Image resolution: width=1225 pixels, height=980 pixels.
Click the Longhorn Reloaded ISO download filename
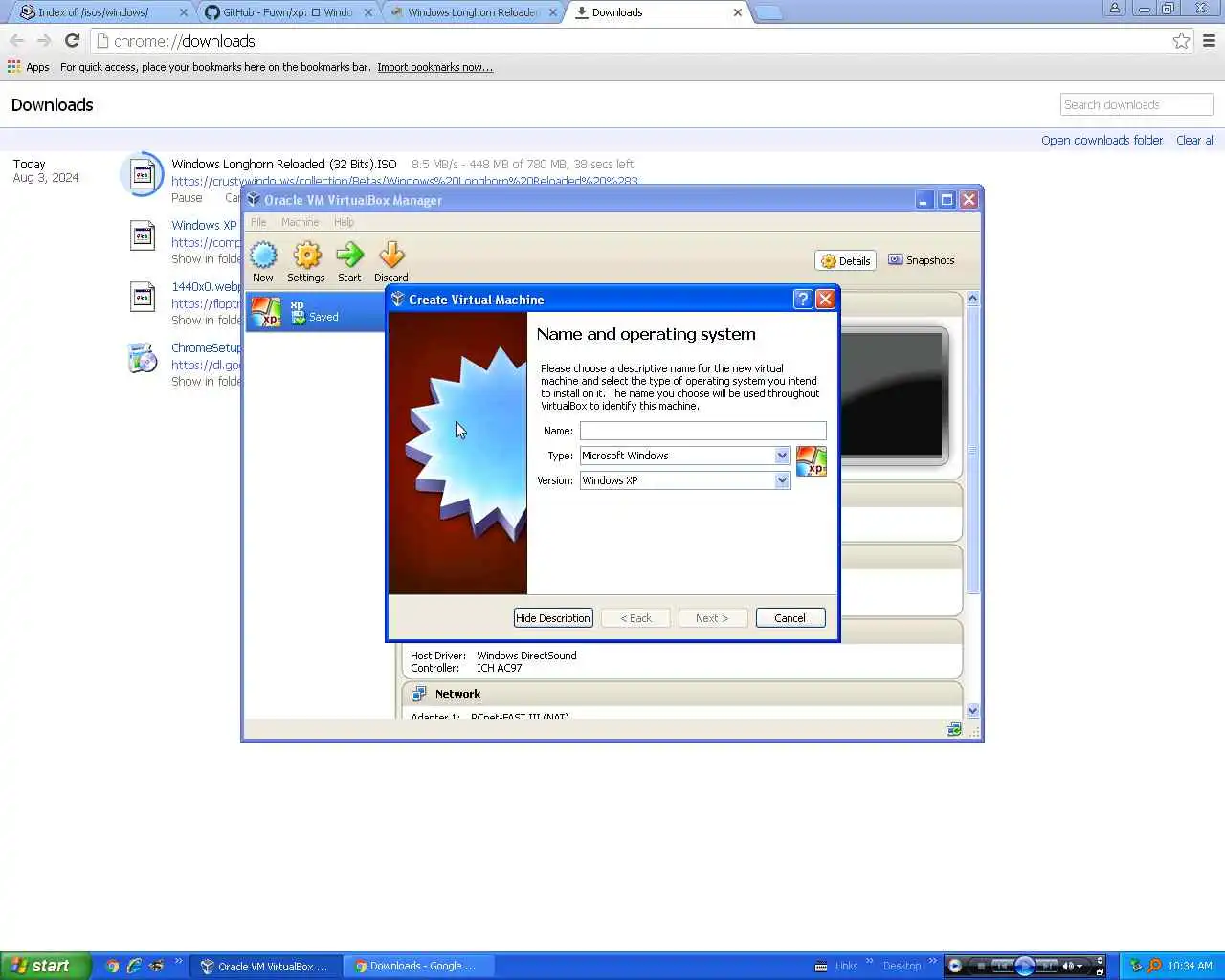tap(284, 164)
